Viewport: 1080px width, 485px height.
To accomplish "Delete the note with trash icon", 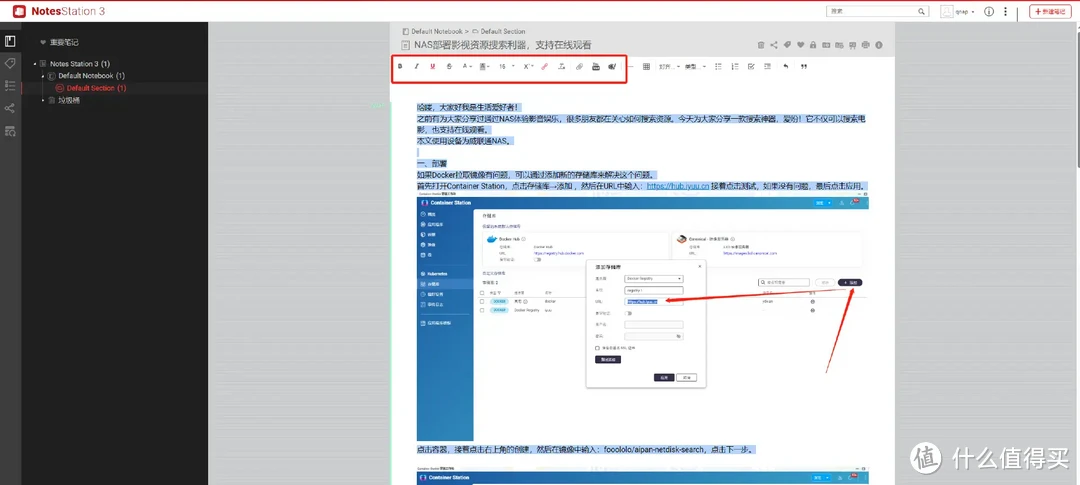I will [761, 45].
